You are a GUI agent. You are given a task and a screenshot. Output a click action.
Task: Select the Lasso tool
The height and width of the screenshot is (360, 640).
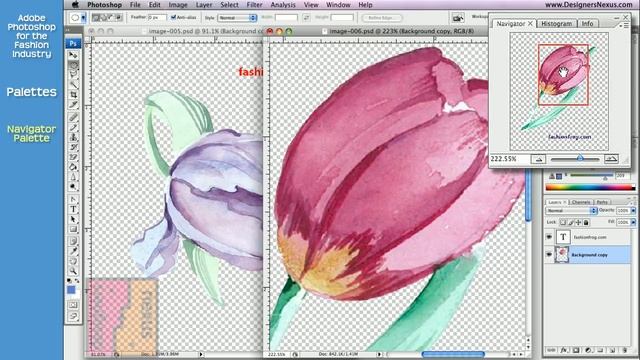(73, 75)
